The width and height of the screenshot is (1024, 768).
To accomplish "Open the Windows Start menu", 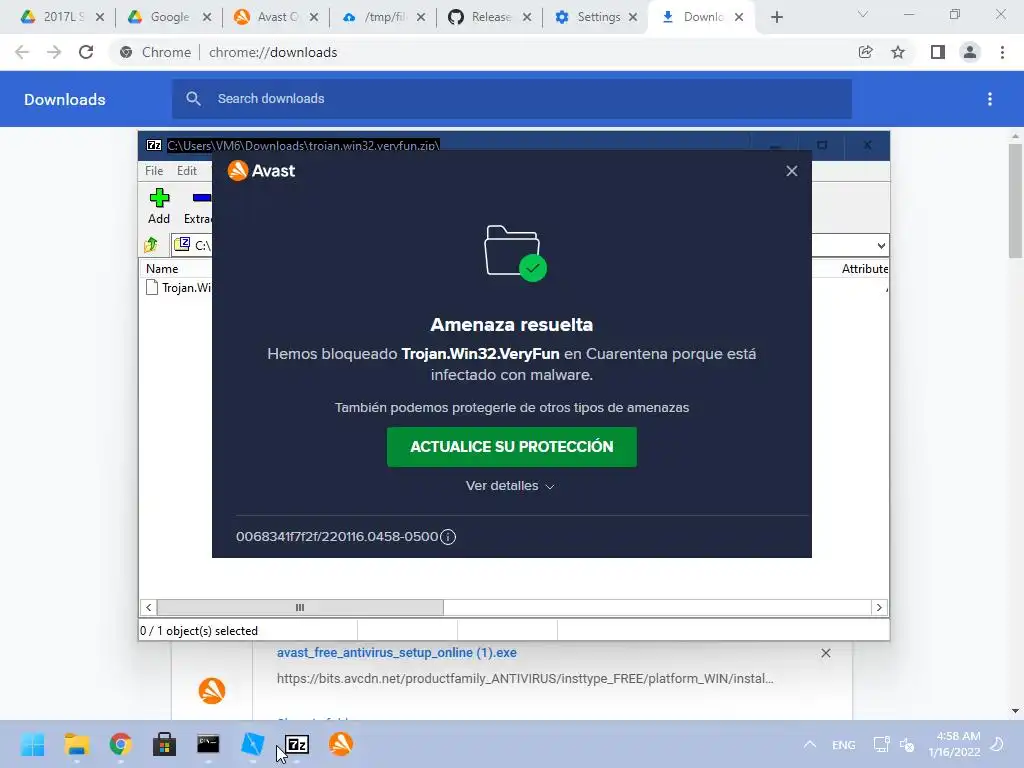I will (32, 744).
